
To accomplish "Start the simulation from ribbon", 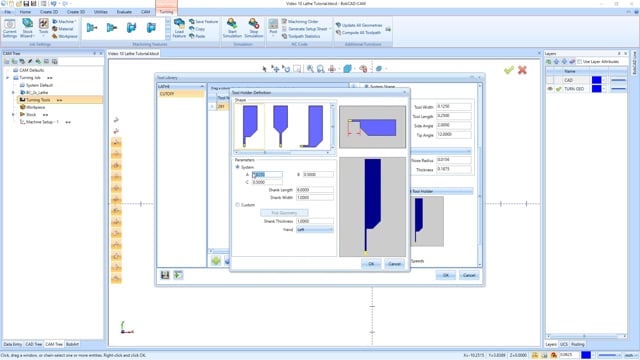I will point(232,28).
